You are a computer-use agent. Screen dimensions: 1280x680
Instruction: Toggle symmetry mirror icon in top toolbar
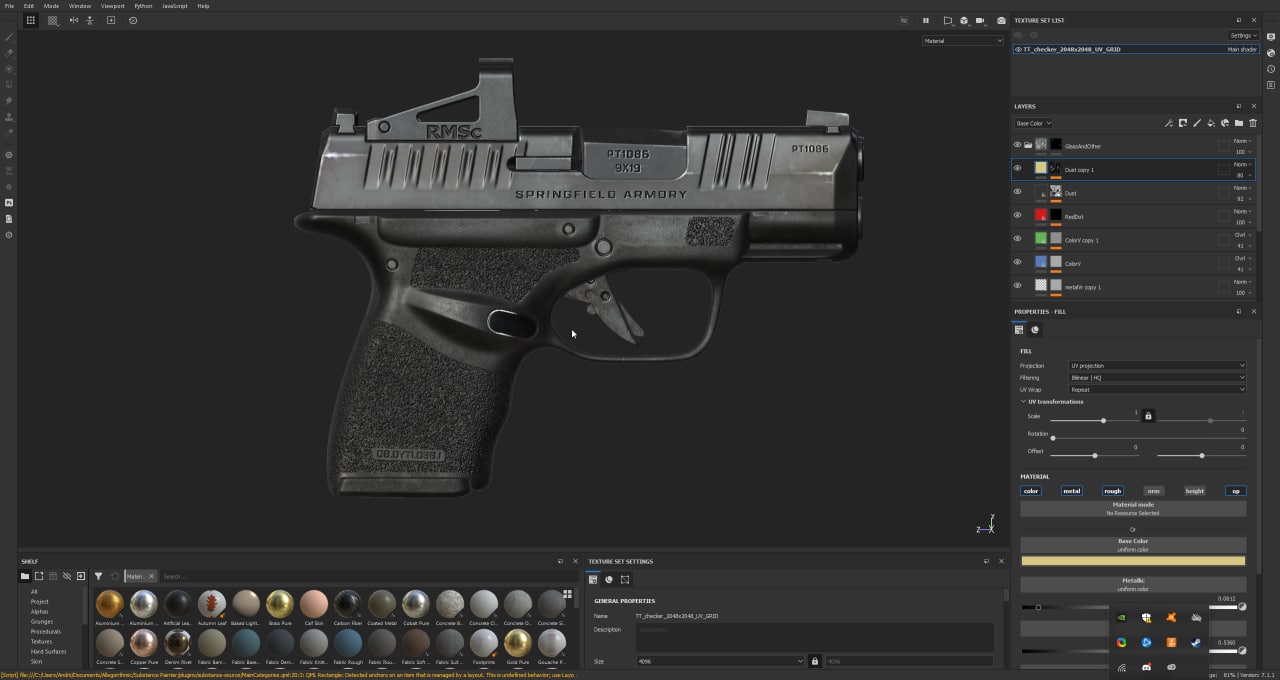[73, 20]
